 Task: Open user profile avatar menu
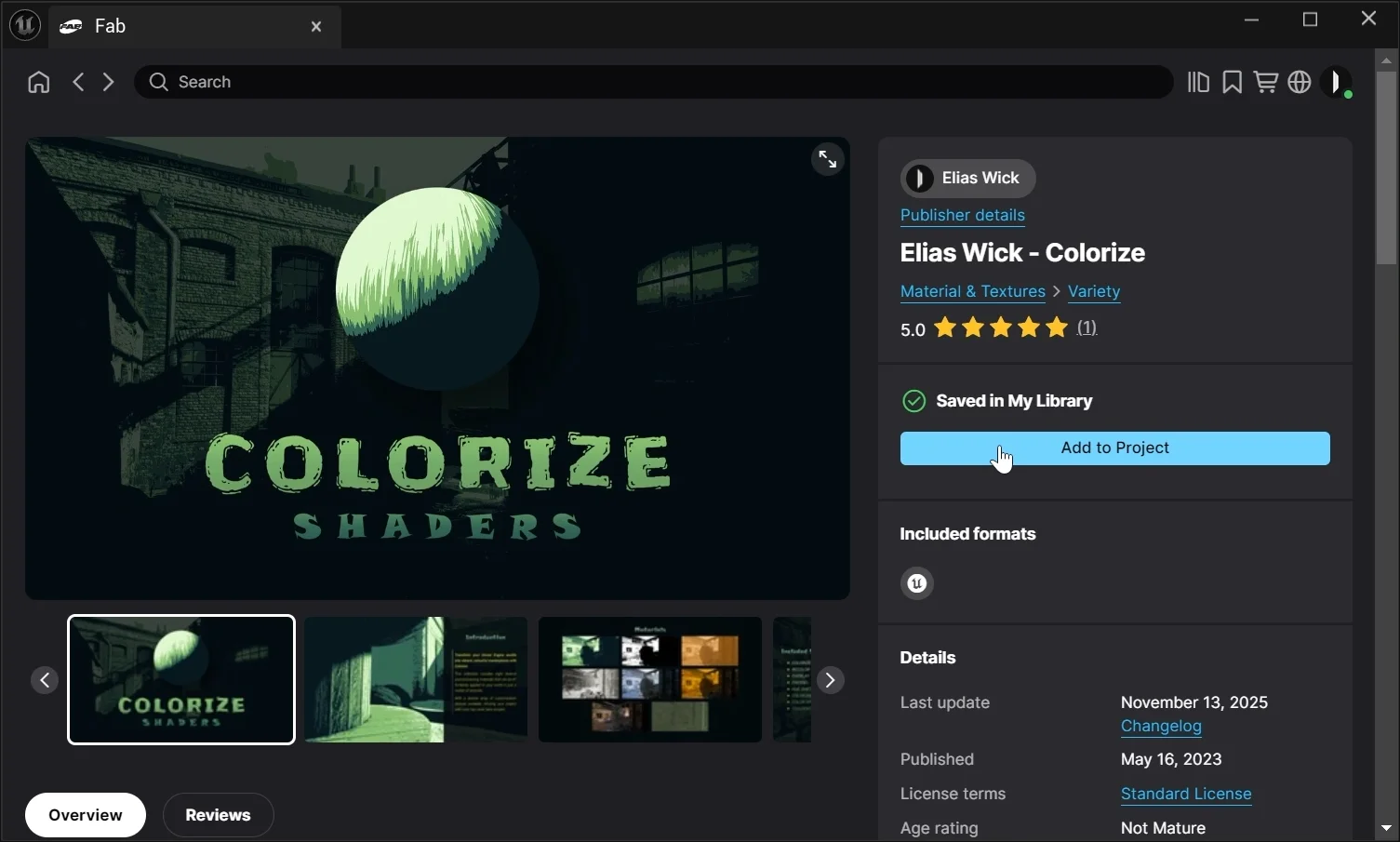click(1336, 82)
